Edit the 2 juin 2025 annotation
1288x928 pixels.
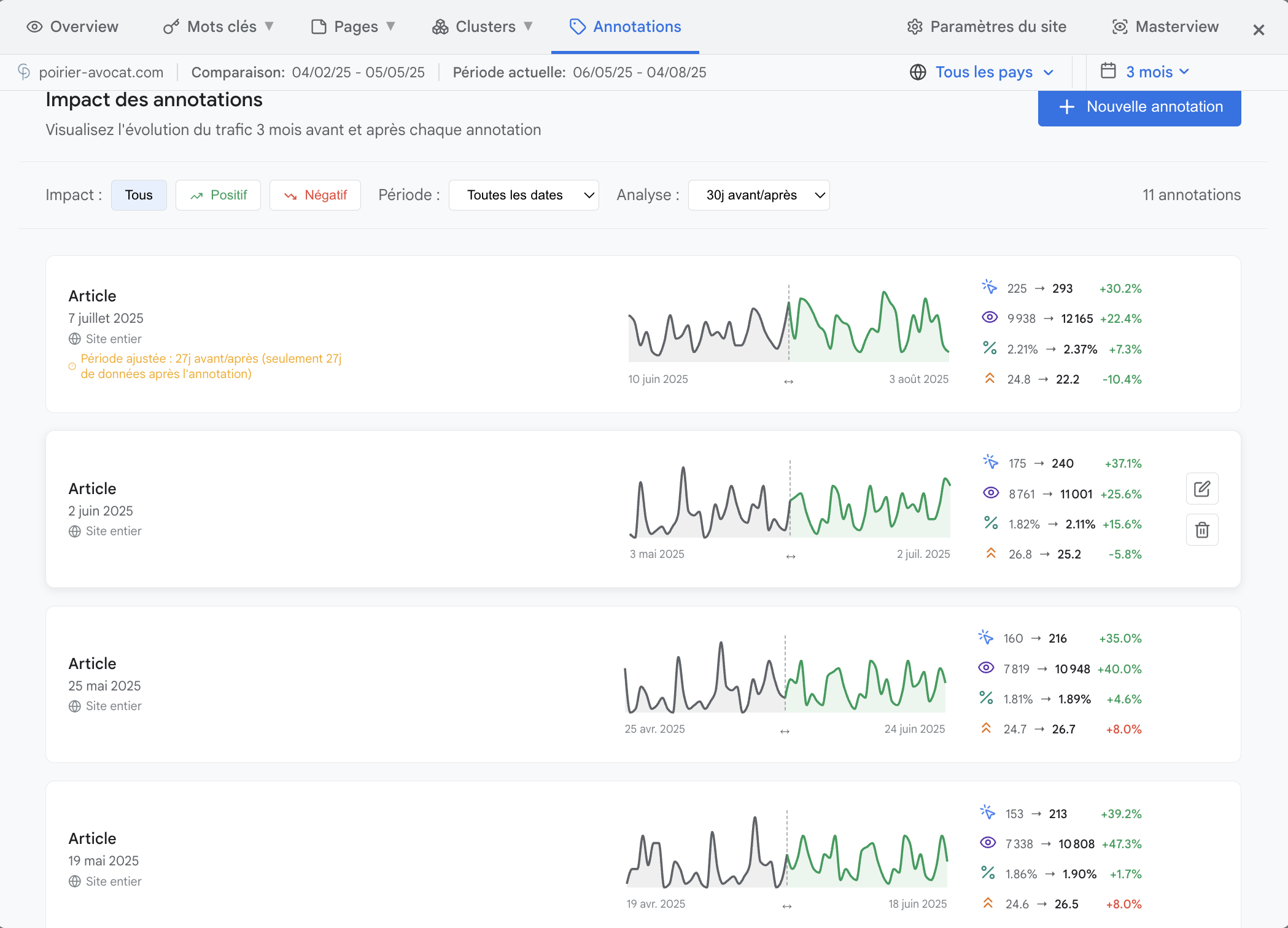coord(1202,489)
